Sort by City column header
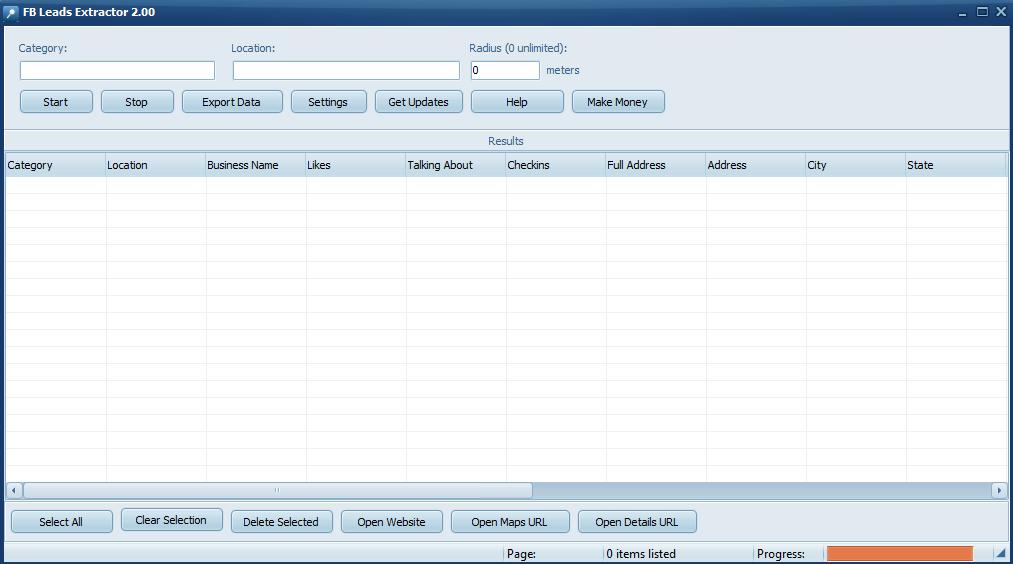1013x564 pixels. point(856,165)
